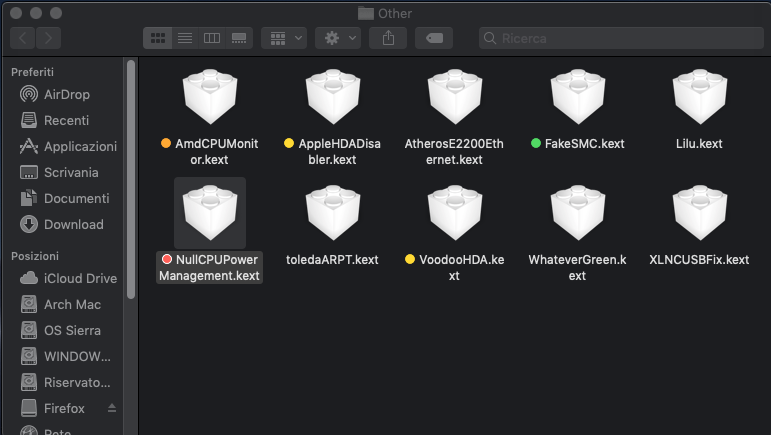Select the WhateverGreen.kext brick icon
The image size is (771, 435).
click(x=578, y=212)
